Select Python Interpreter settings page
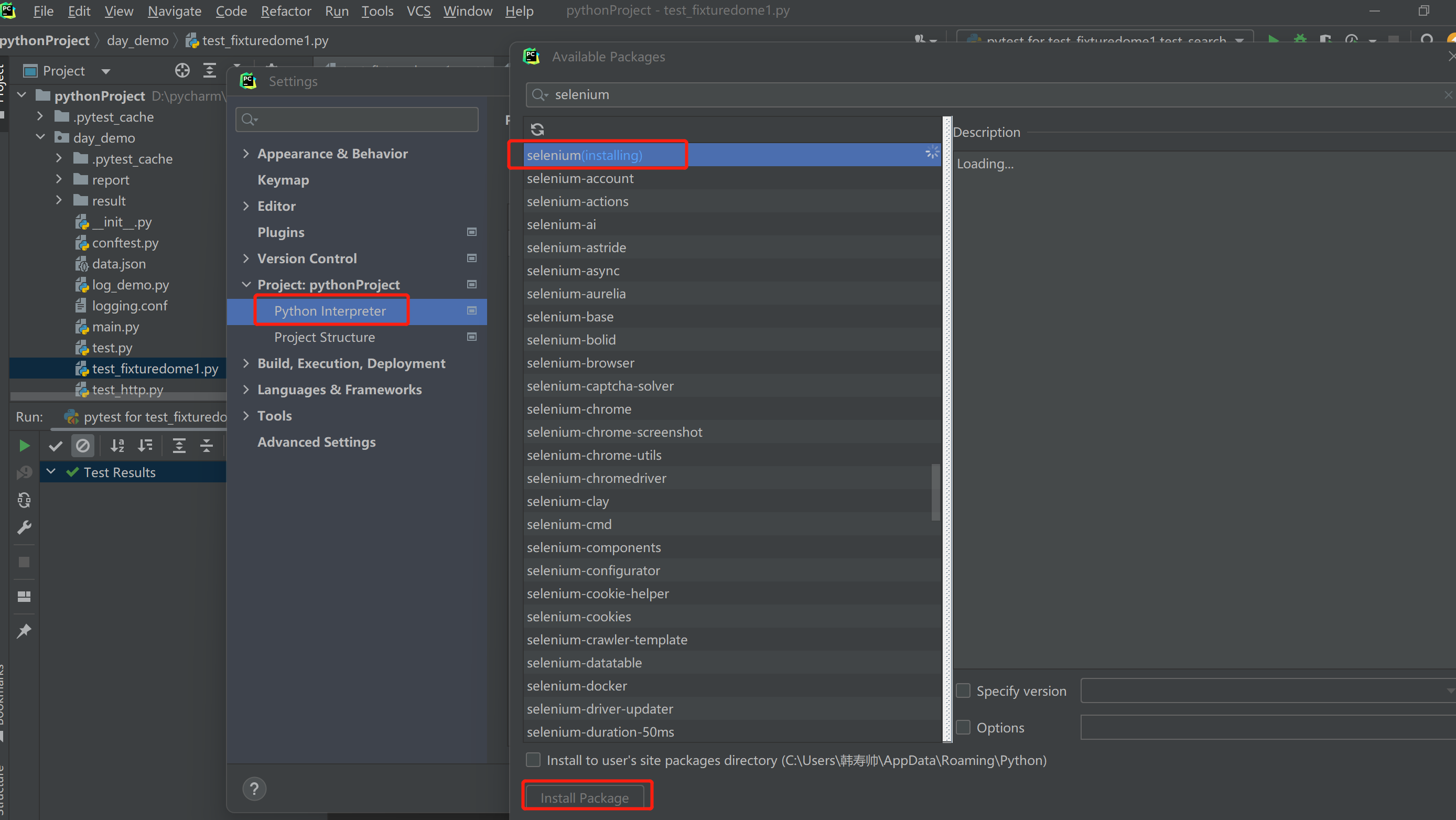1456x820 pixels. tap(330, 311)
